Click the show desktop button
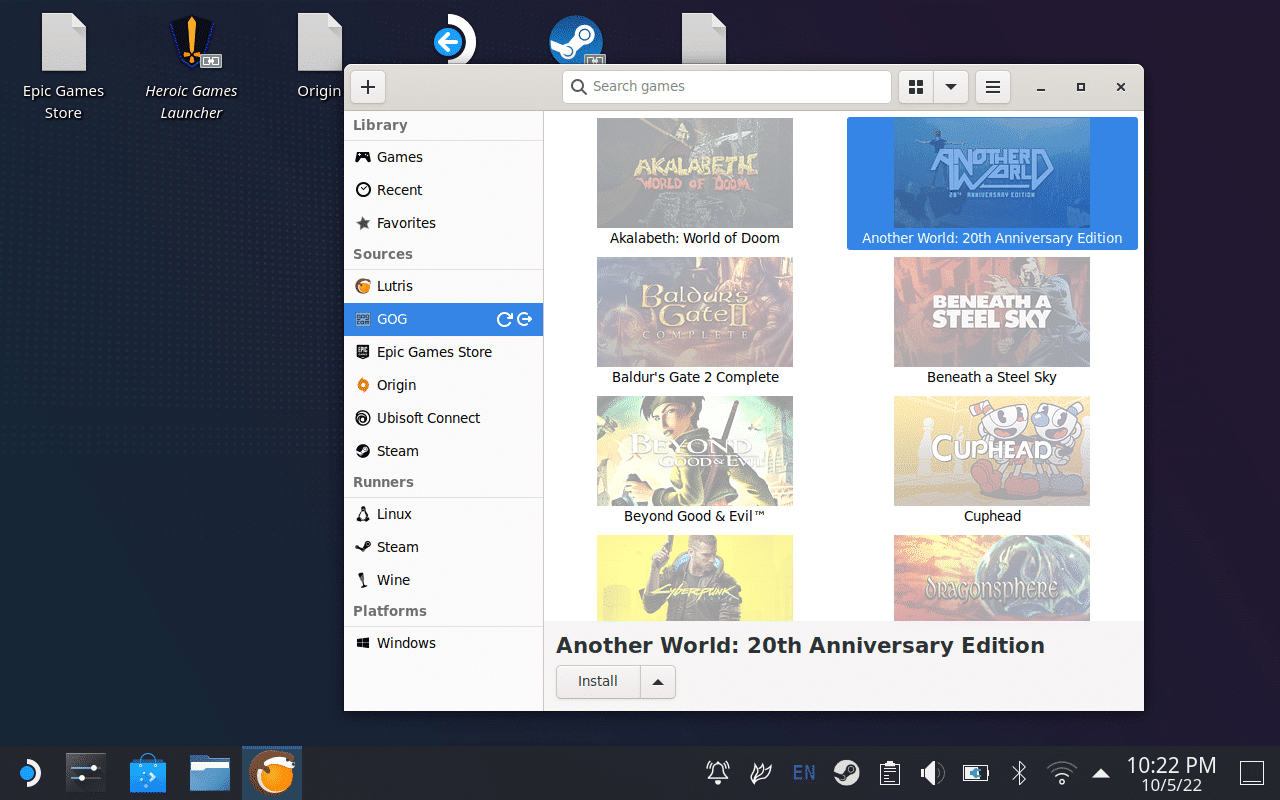The height and width of the screenshot is (800, 1280). pos(1252,773)
